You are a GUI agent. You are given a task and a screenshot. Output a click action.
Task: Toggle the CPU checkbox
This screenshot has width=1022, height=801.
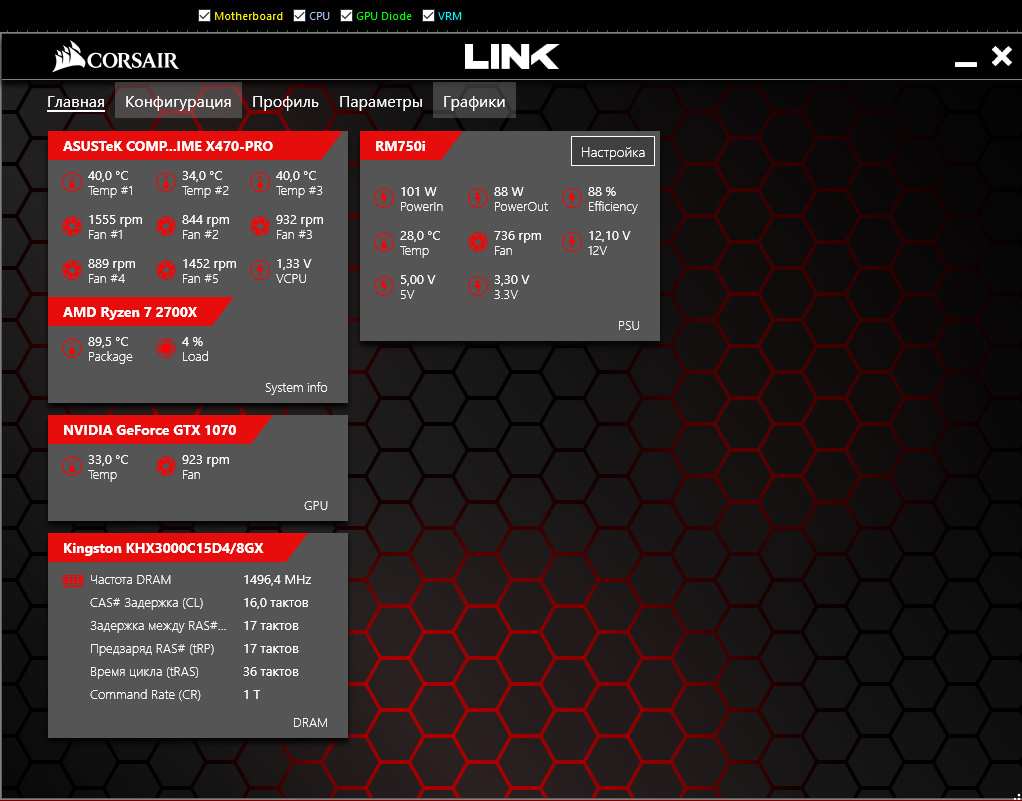(x=299, y=16)
